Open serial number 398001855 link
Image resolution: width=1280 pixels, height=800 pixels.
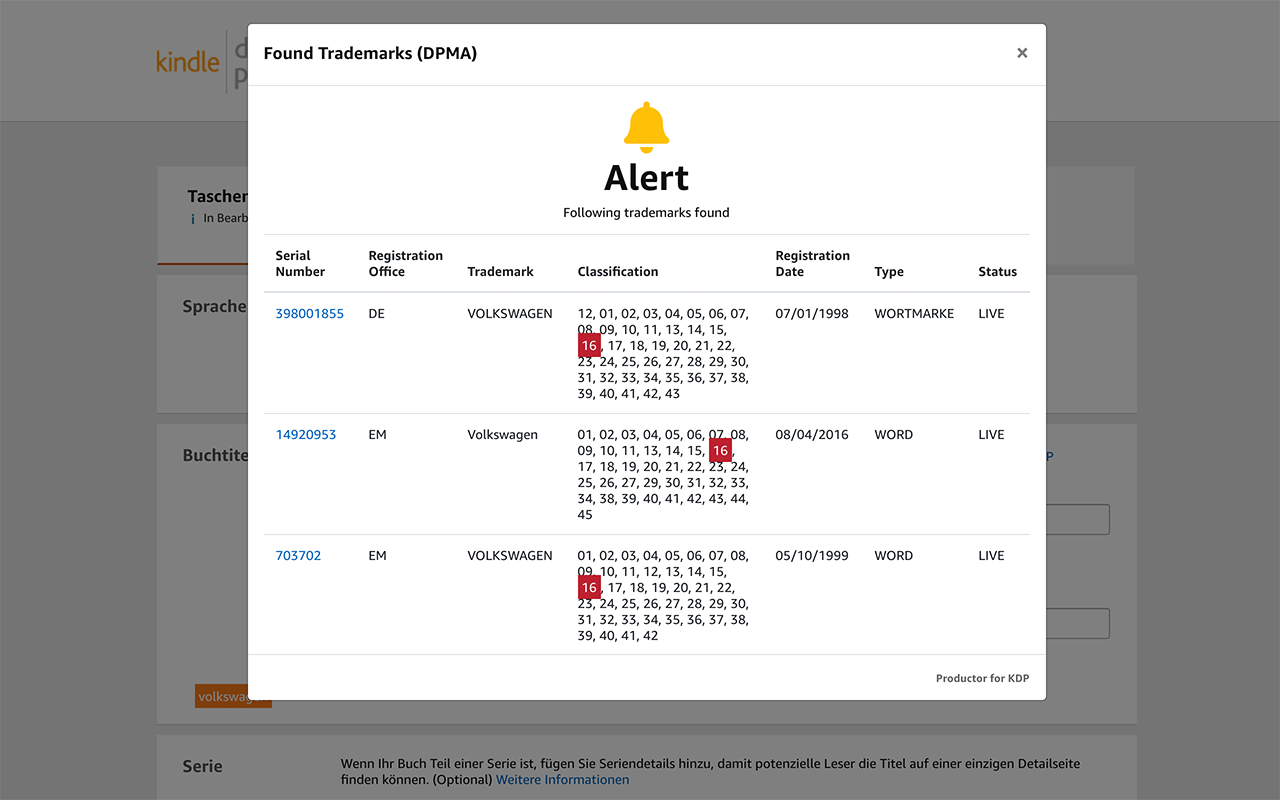[310, 314]
